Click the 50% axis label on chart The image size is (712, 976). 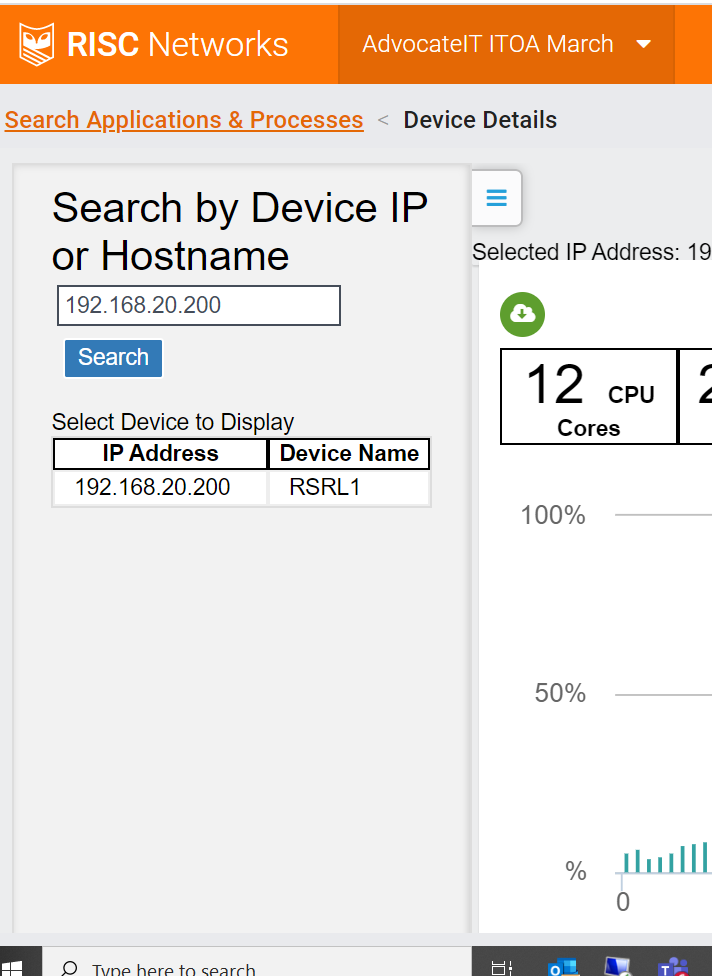(560, 693)
